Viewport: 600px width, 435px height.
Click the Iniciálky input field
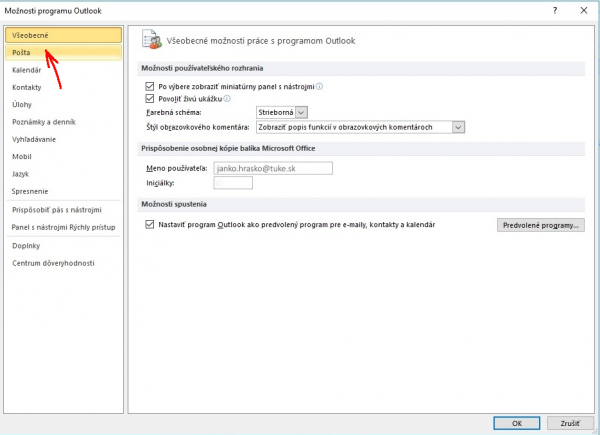(233, 183)
